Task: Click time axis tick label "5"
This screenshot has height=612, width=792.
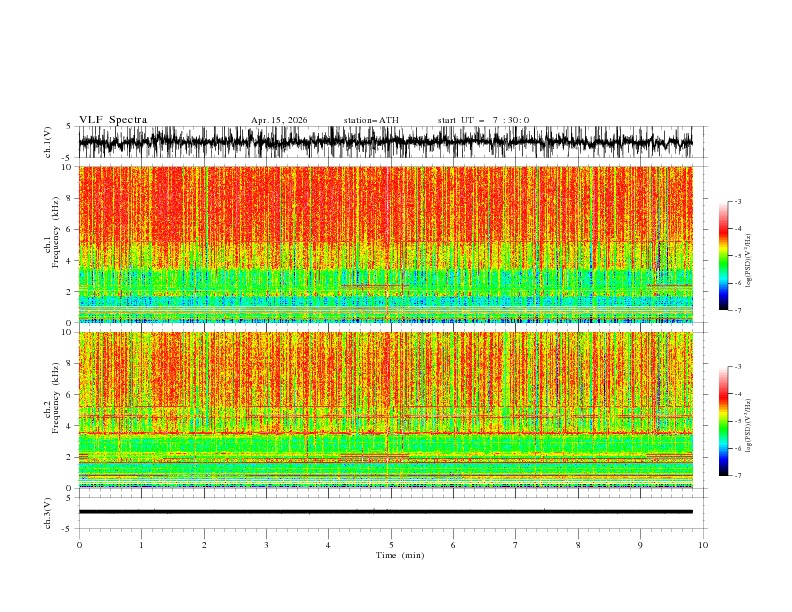Action: pyautogui.click(x=391, y=545)
